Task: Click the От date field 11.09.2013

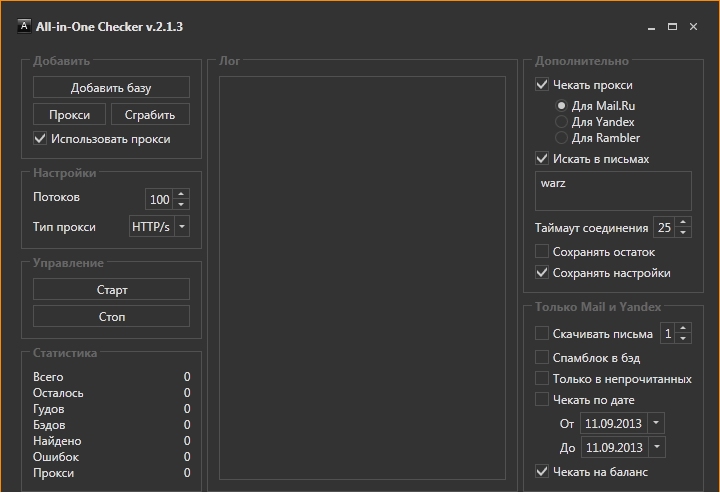Action: click(x=613, y=423)
